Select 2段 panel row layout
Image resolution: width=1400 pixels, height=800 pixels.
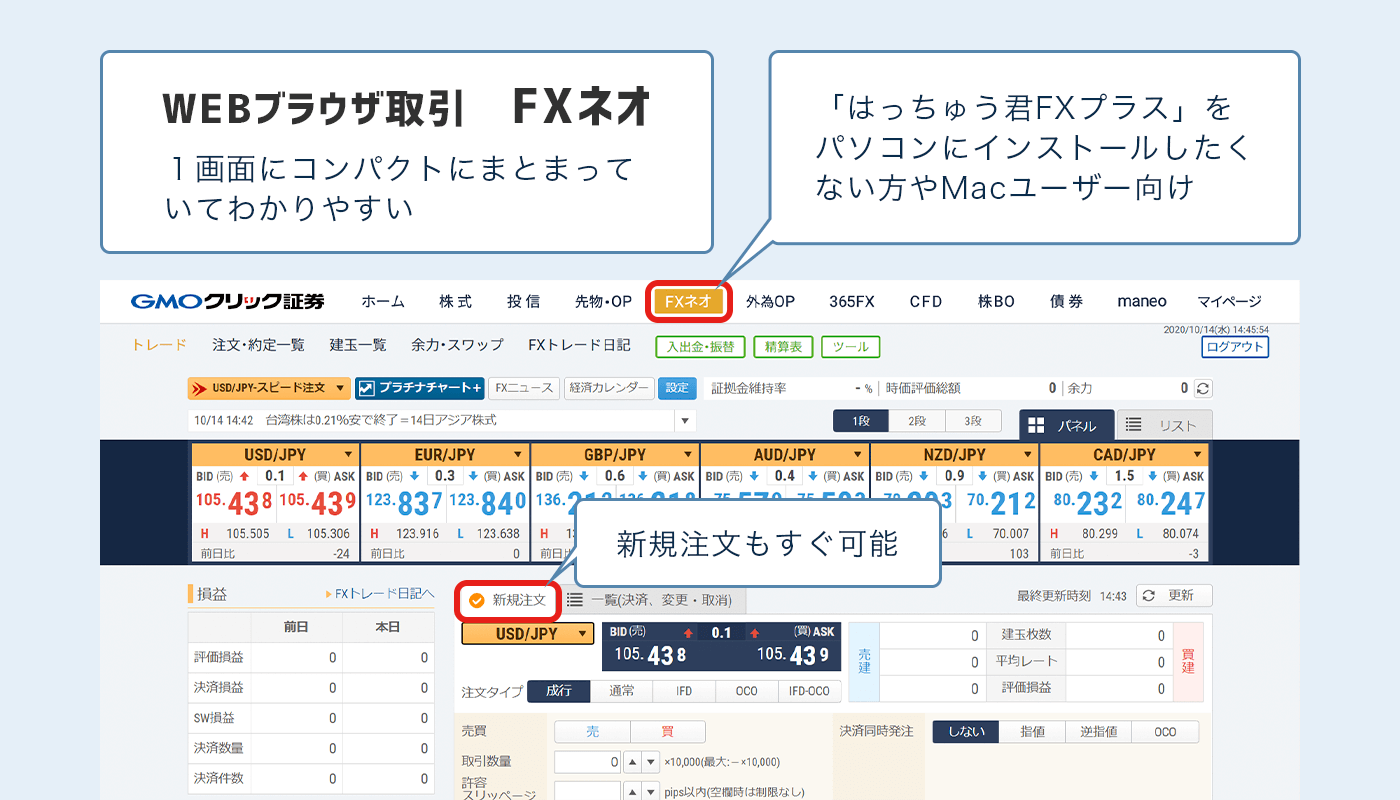[917, 421]
